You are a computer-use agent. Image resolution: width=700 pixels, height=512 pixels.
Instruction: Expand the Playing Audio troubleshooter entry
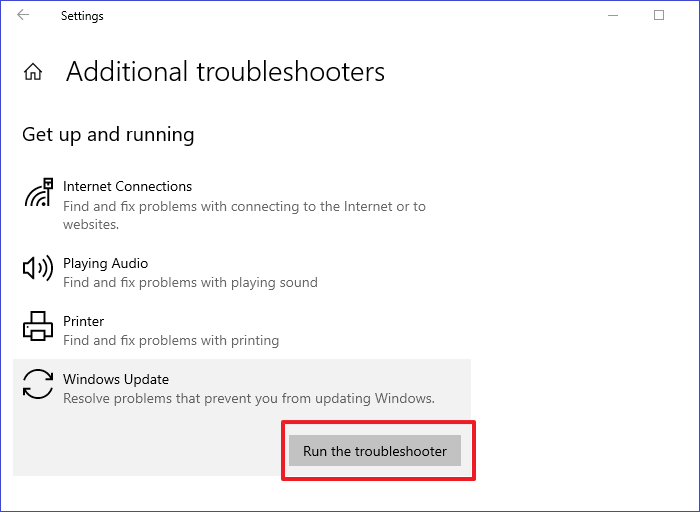[x=105, y=264]
